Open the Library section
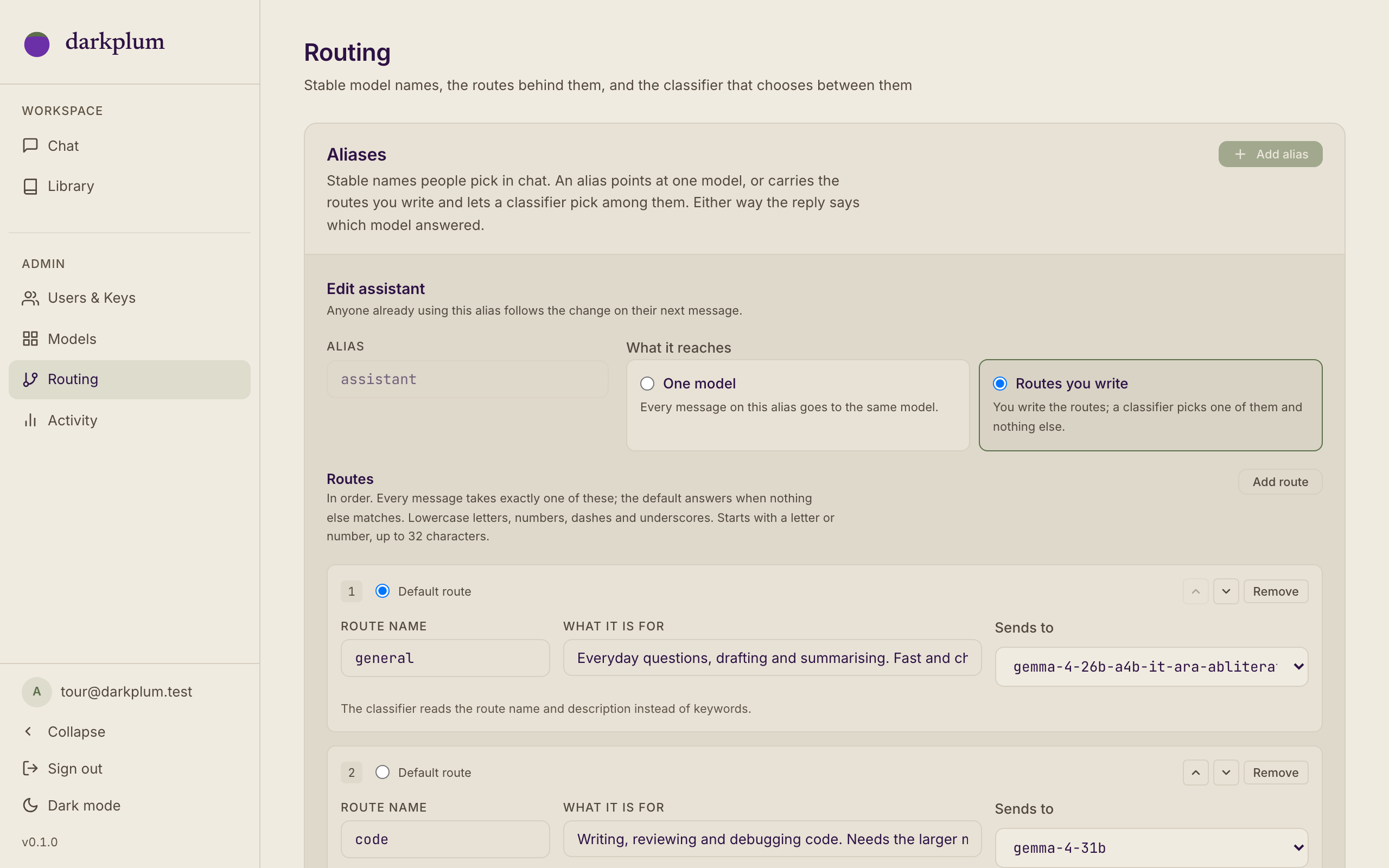The image size is (1389, 868). tap(130, 186)
